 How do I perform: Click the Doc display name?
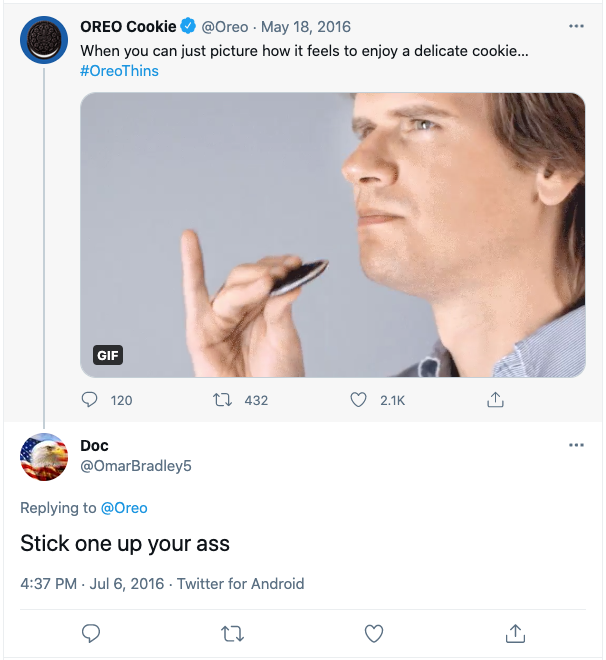pyautogui.click(x=94, y=445)
